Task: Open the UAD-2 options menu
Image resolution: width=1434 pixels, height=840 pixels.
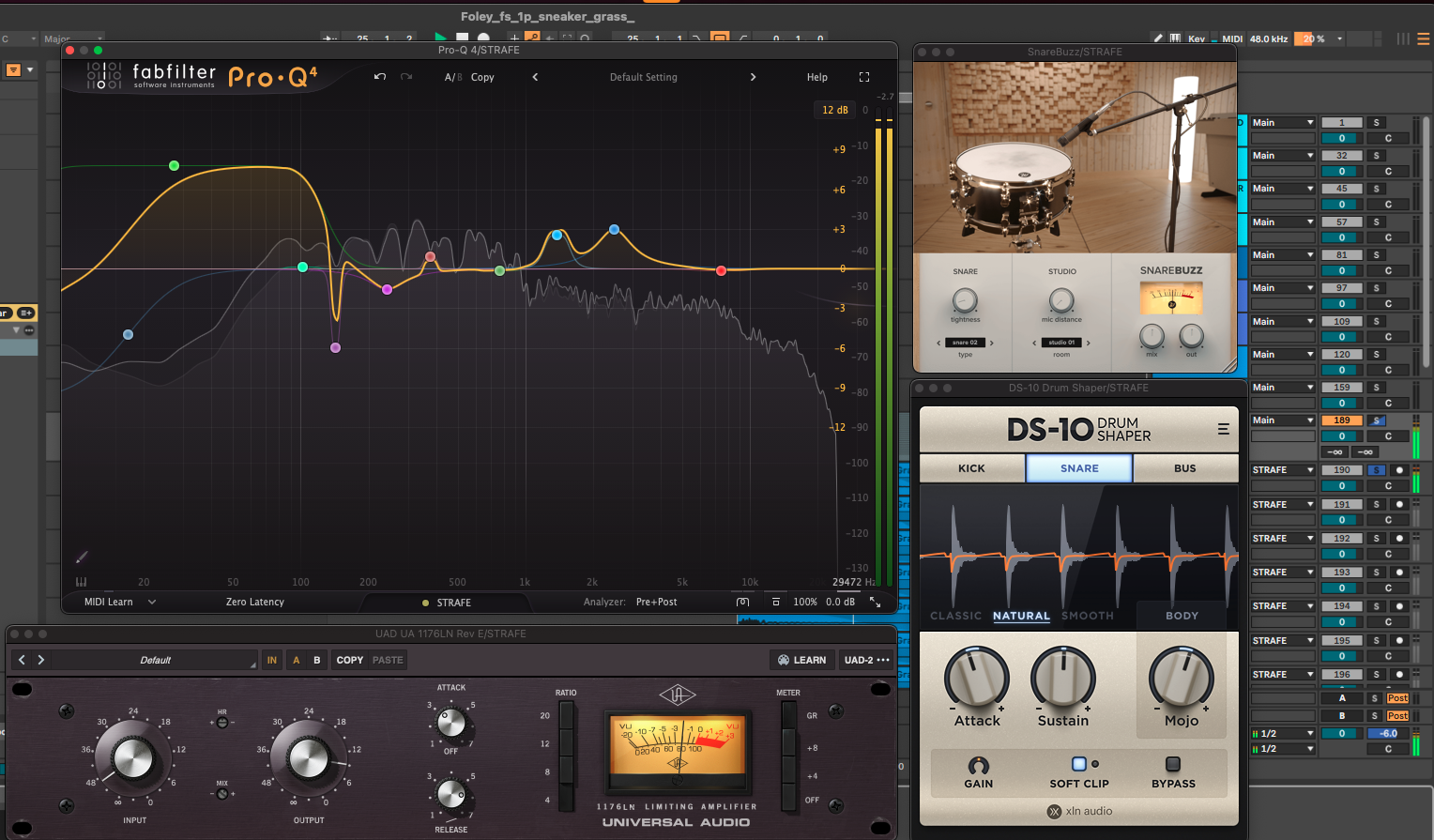Action: [866, 660]
